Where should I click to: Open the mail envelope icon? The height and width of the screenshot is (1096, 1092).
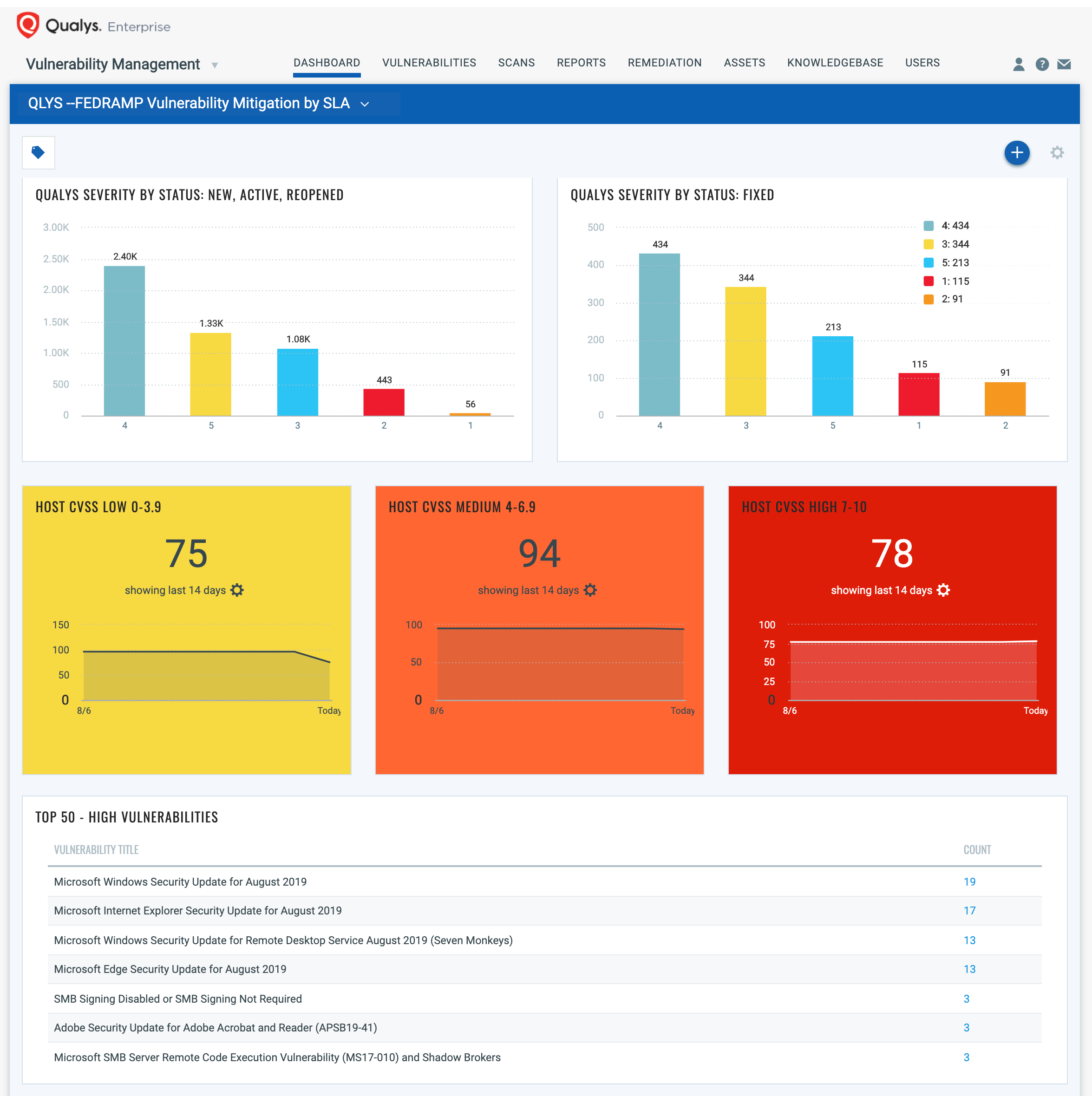(1064, 64)
